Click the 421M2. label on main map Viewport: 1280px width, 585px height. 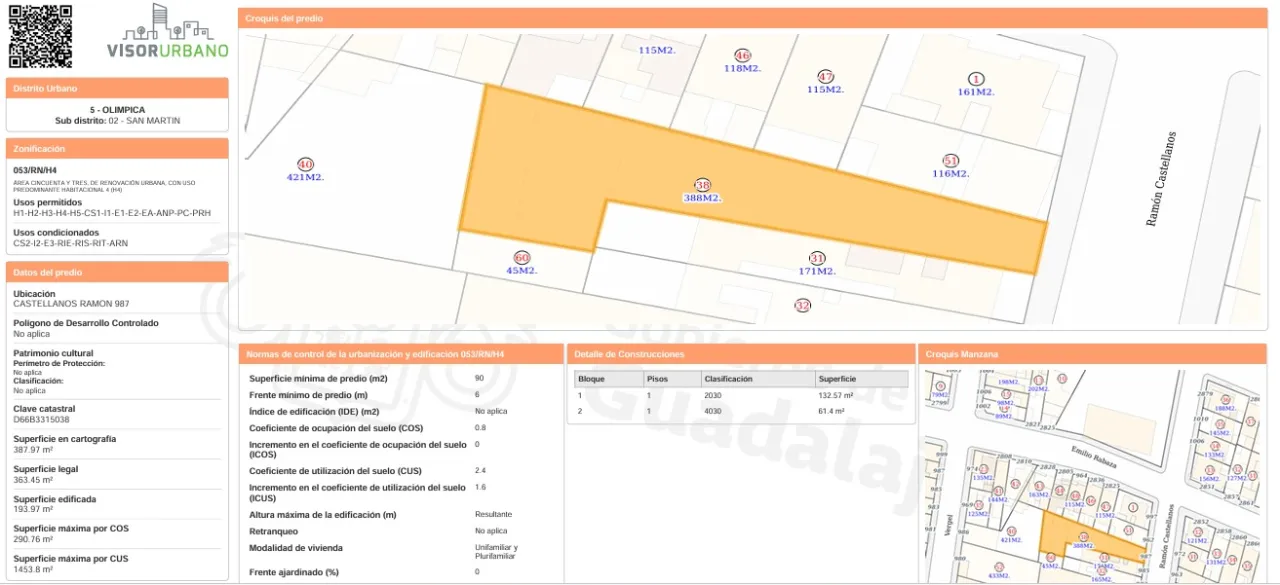coord(306,177)
